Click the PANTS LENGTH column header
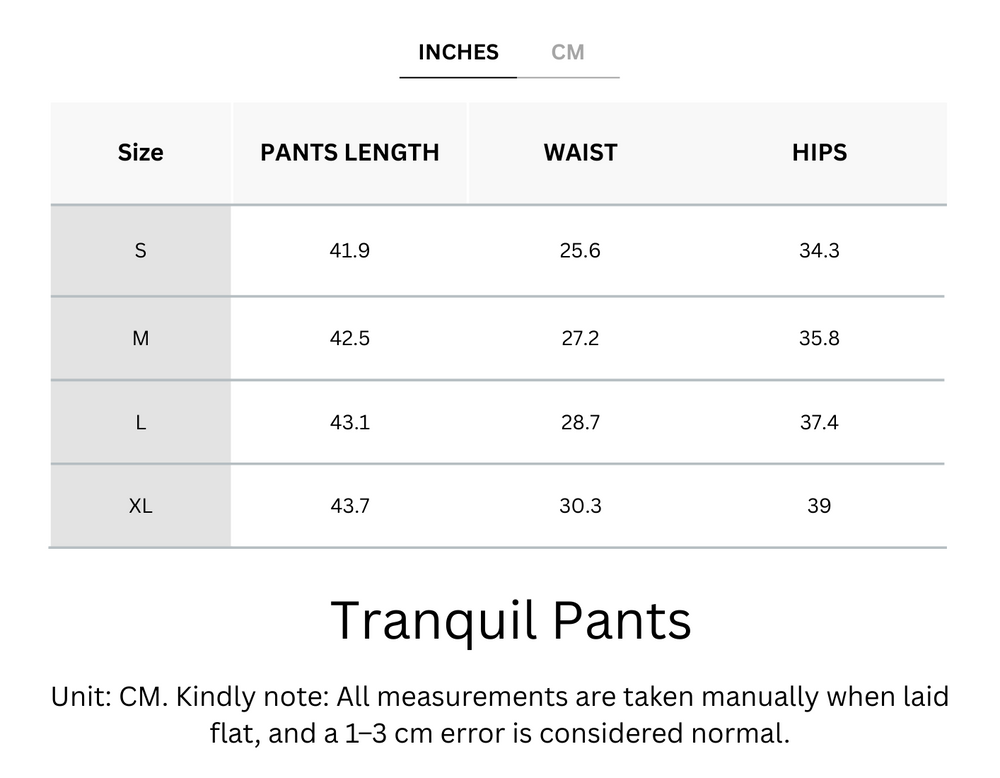This screenshot has height=778, width=1000. 349,152
